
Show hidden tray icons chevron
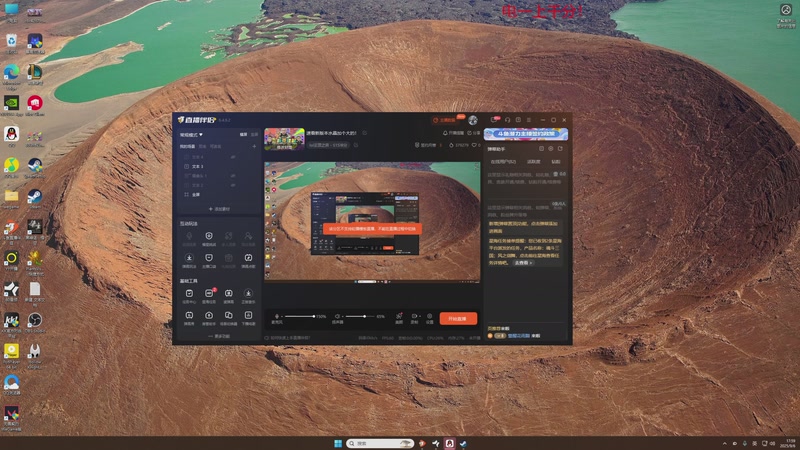click(724, 444)
